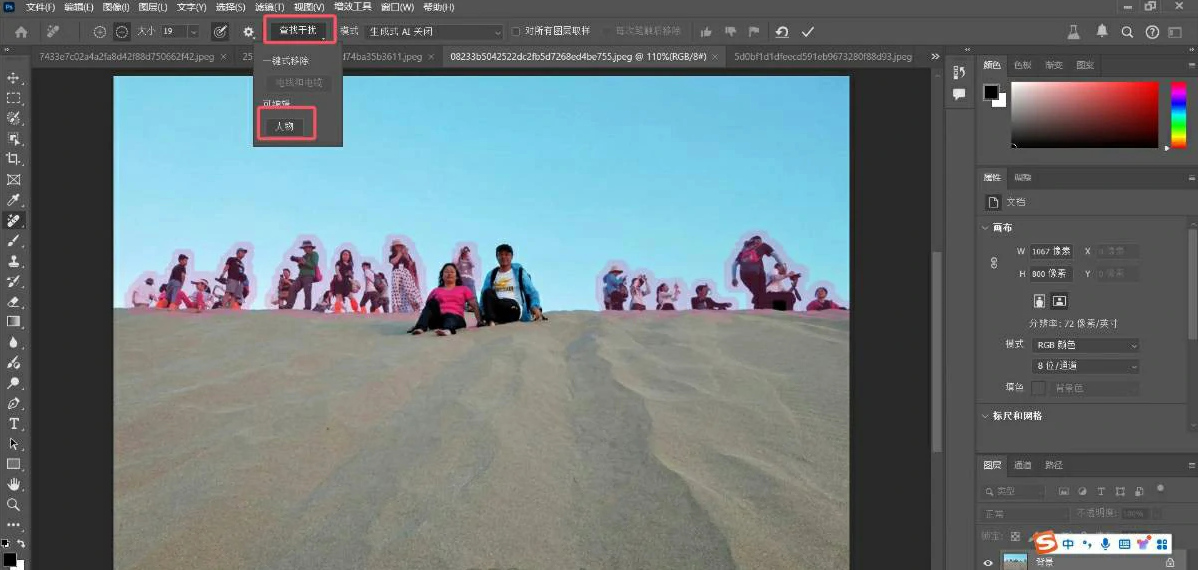
Task: Open the RGB 颜色 mode dropdown
Action: tap(1086, 345)
